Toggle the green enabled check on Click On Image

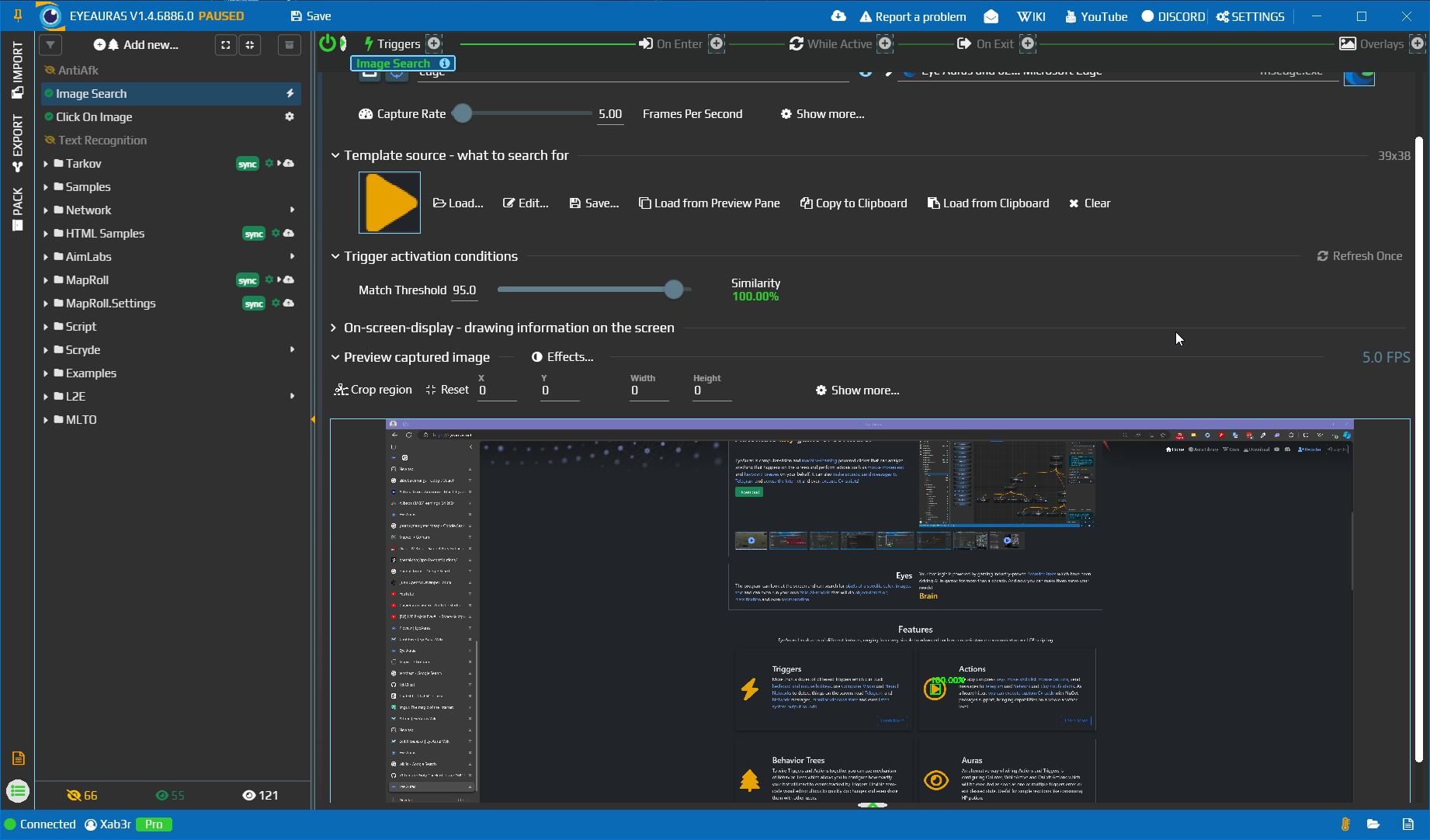point(49,117)
